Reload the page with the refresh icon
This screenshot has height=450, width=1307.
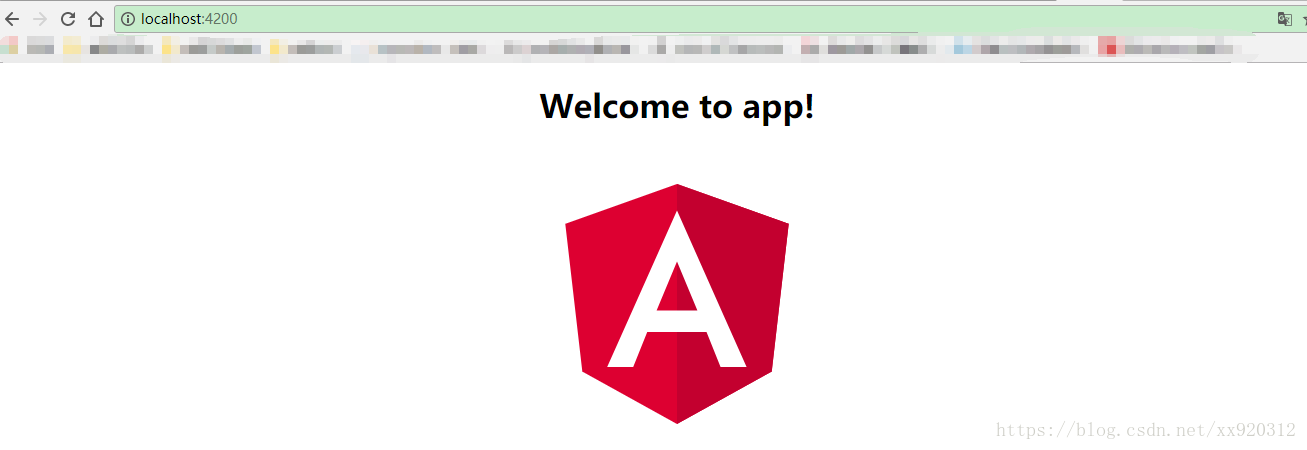pos(68,19)
